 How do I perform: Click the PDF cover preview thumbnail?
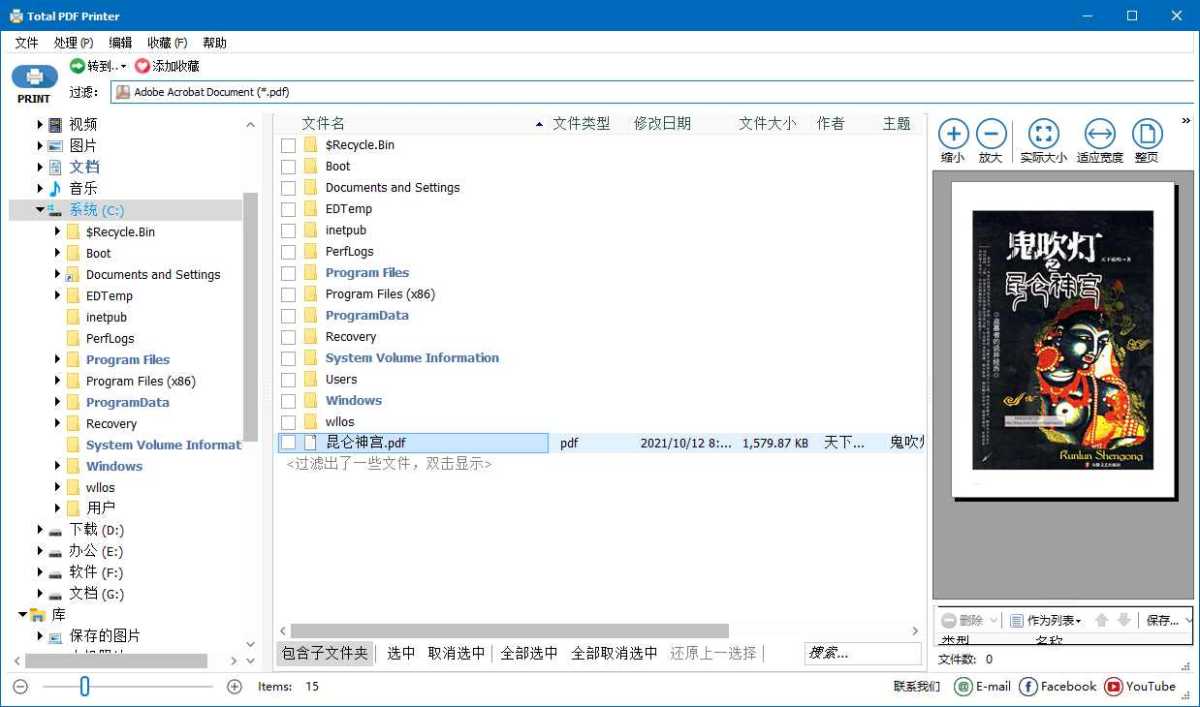[x=1063, y=340]
